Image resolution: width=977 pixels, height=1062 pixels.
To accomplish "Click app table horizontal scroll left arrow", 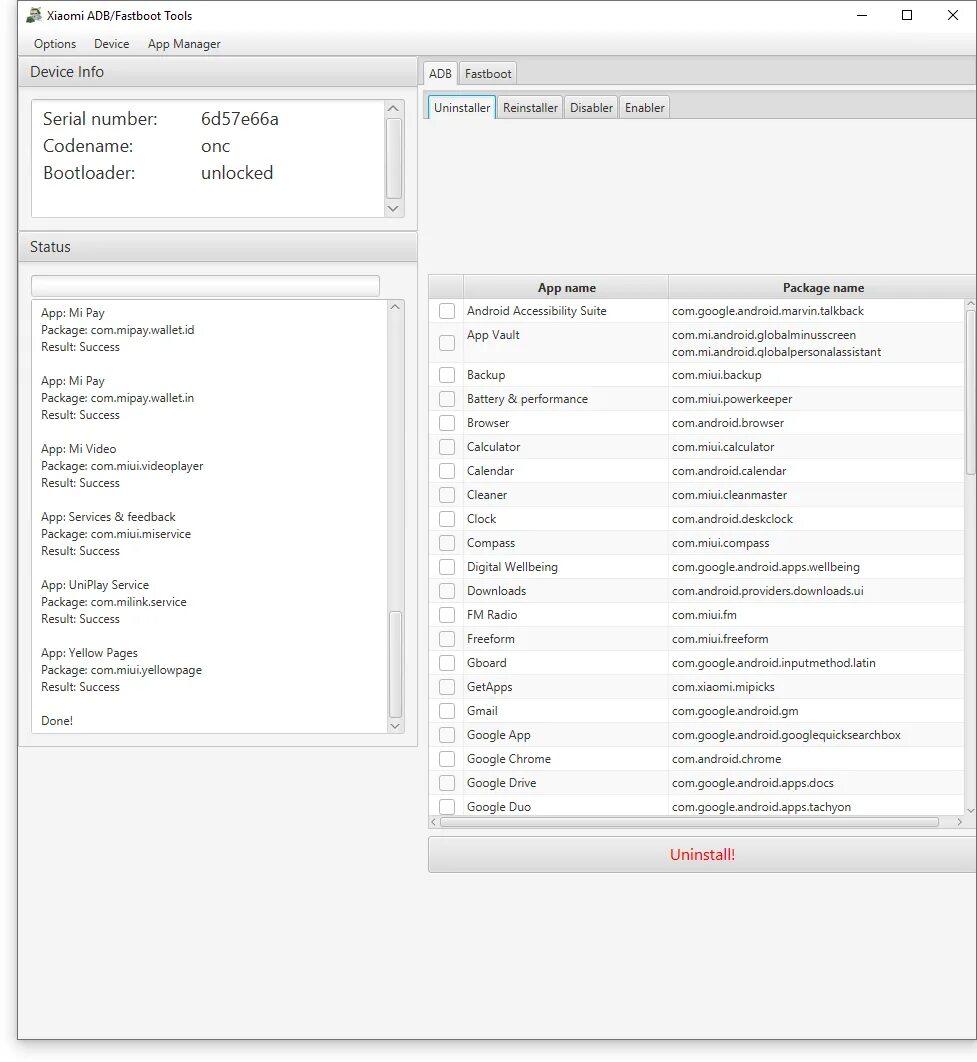I will click(433, 822).
